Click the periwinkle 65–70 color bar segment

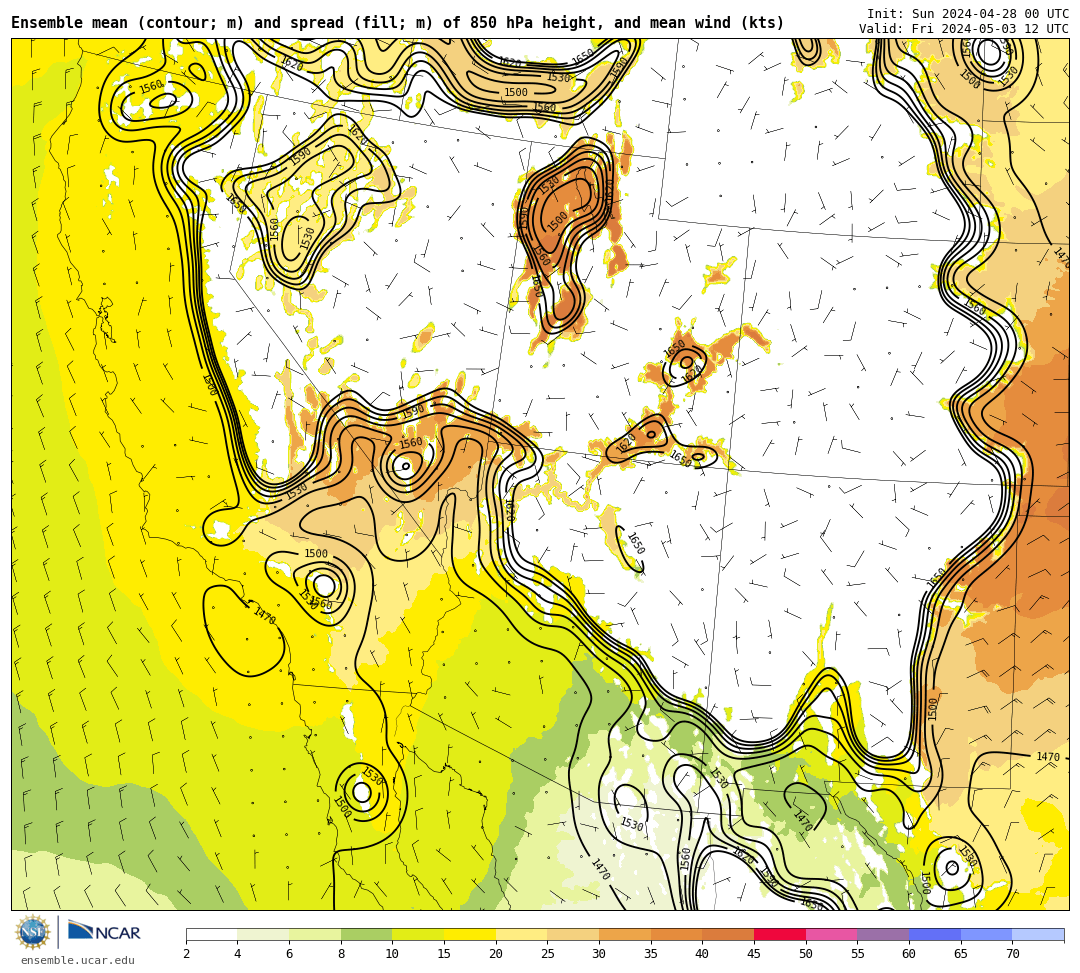pyautogui.click(x=986, y=934)
